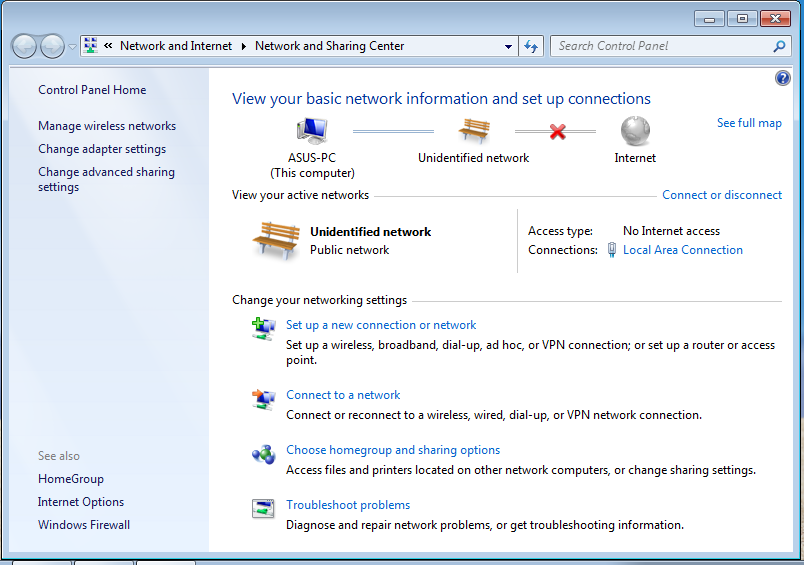Maximize the Network and Sharing Center window

(742, 19)
